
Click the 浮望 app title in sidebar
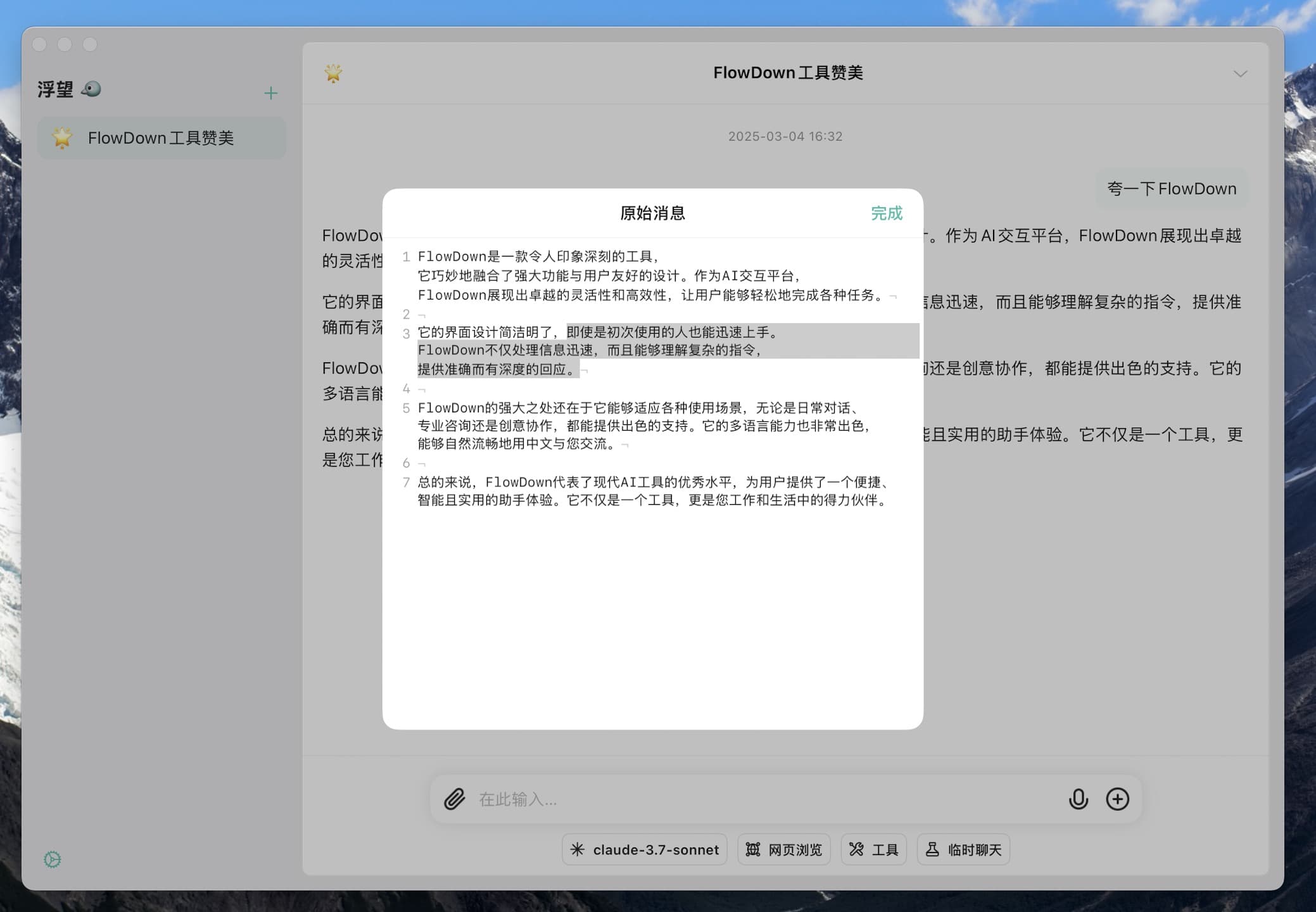pos(55,89)
